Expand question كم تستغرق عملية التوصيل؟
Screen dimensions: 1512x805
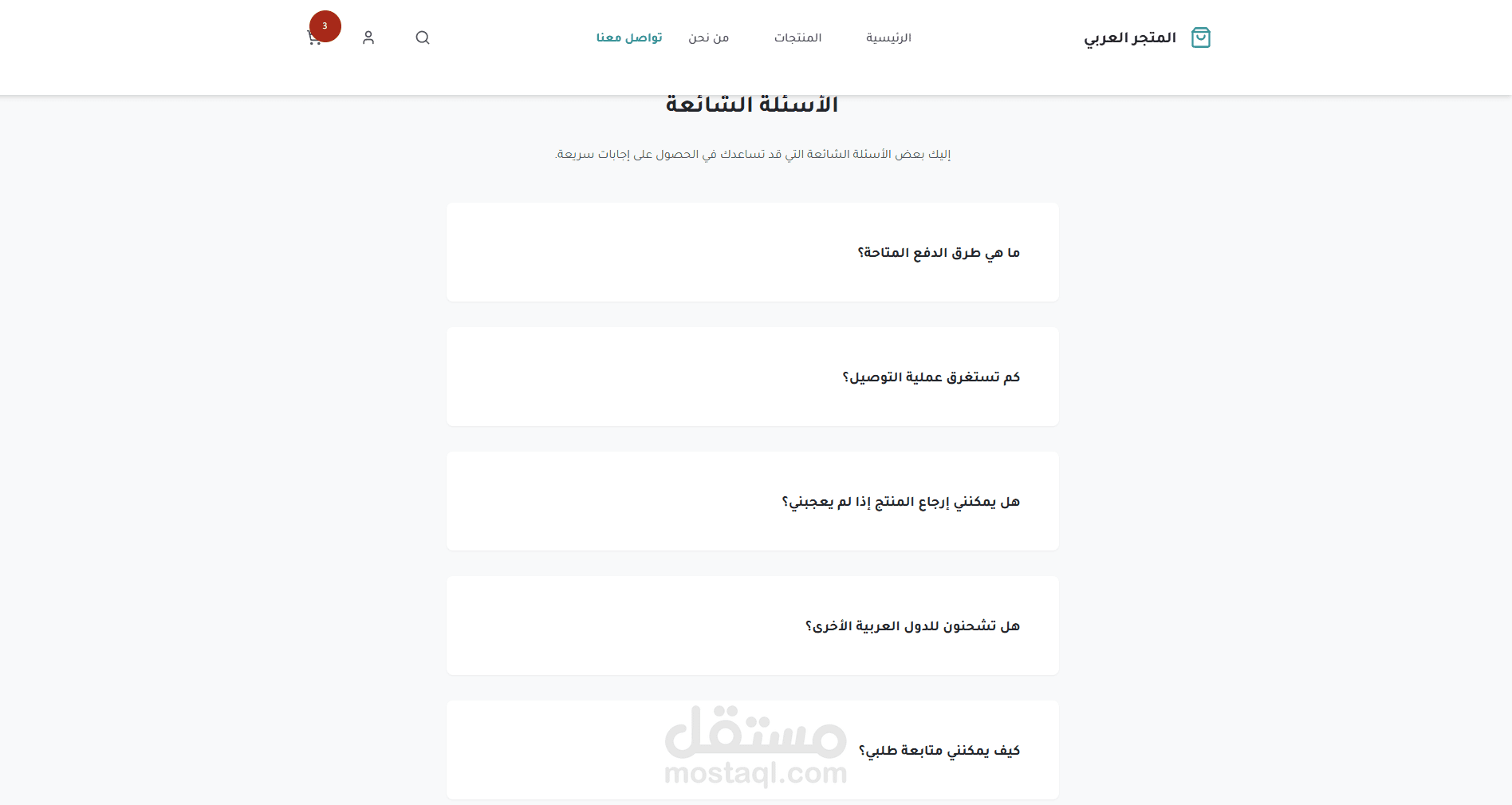(x=753, y=377)
